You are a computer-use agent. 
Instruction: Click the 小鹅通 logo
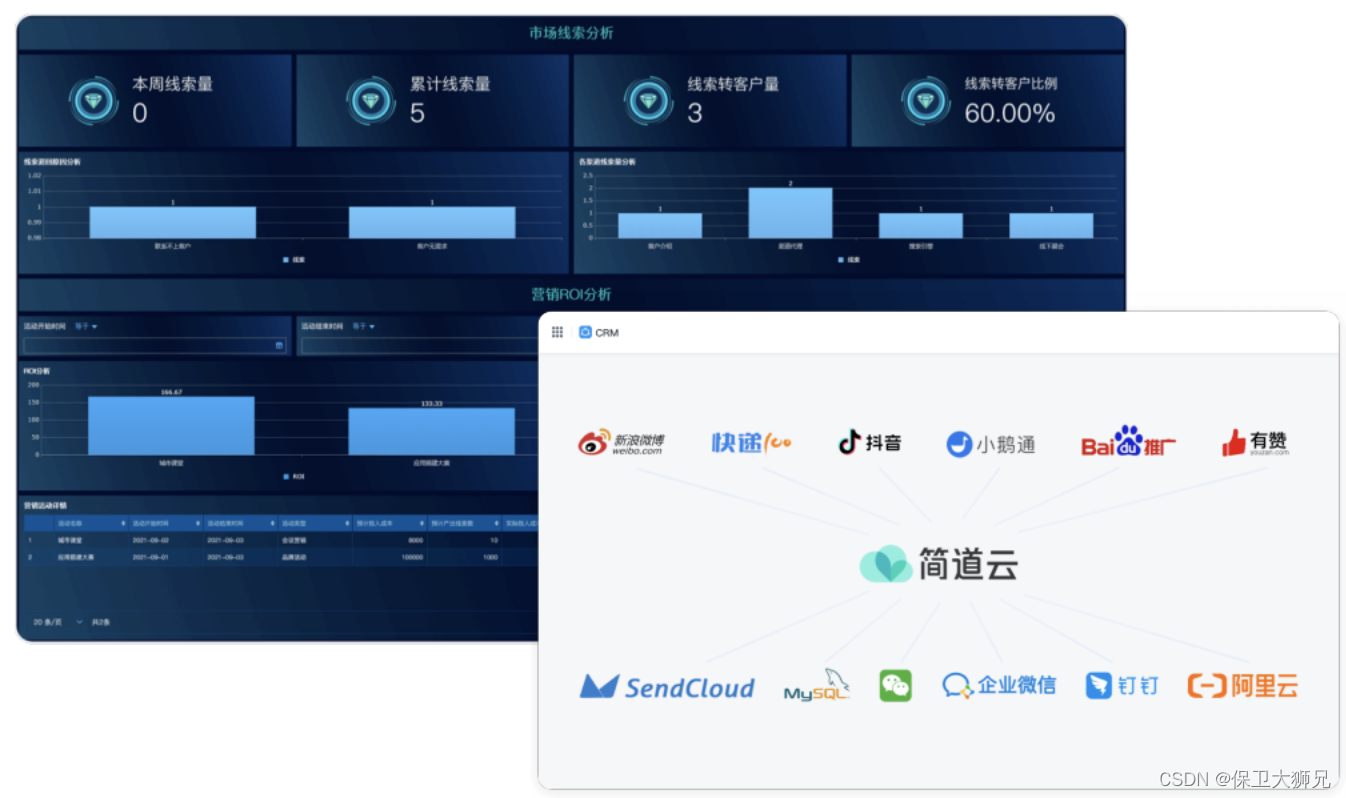(990, 444)
